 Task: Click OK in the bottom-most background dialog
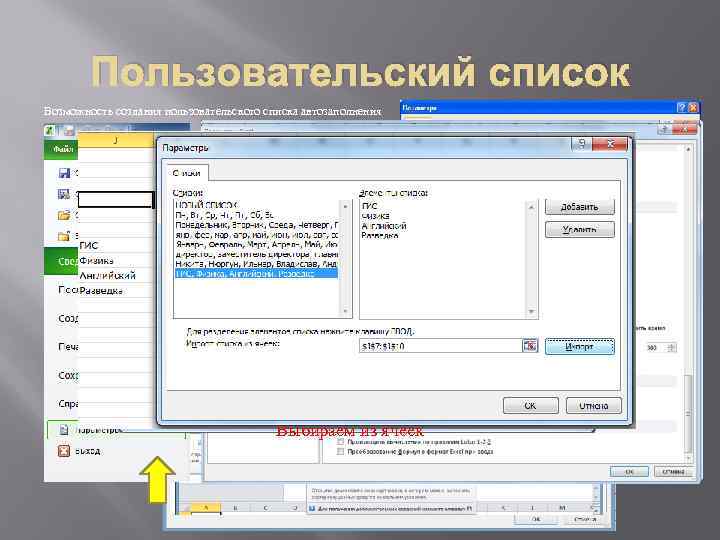[x=536, y=519]
